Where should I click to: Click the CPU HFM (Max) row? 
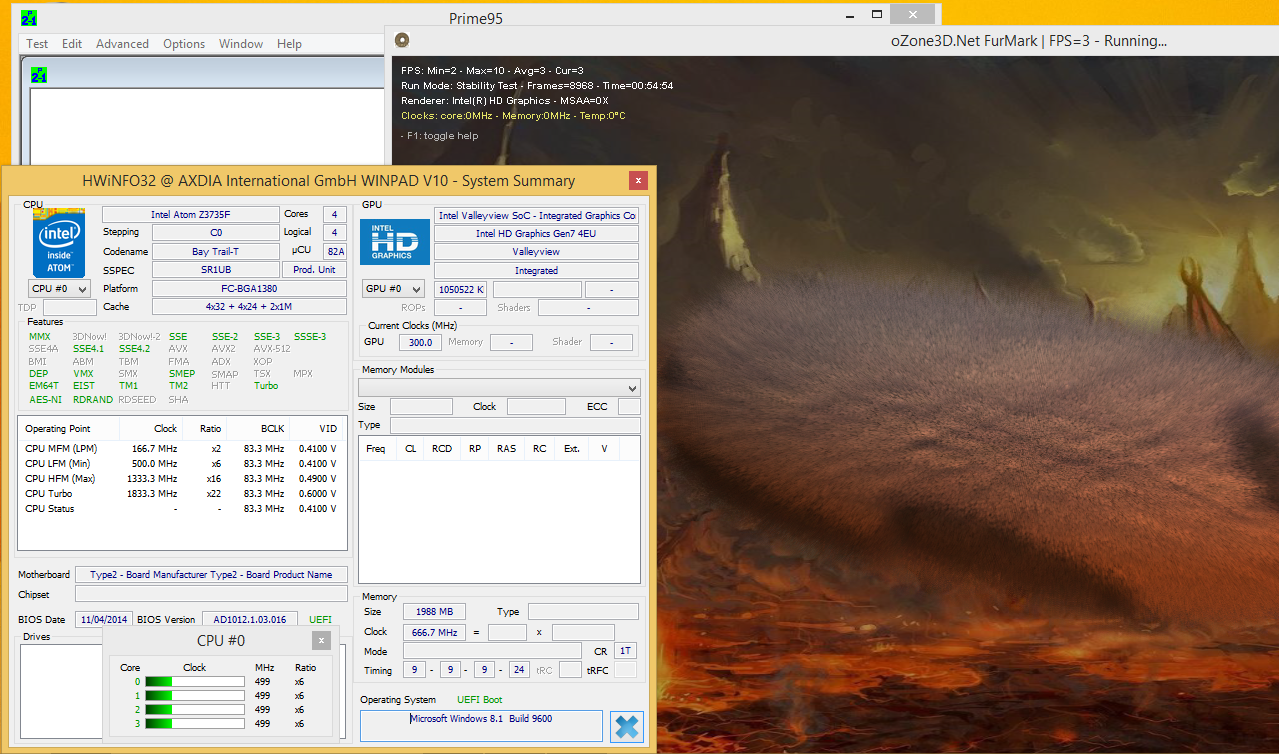180,478
